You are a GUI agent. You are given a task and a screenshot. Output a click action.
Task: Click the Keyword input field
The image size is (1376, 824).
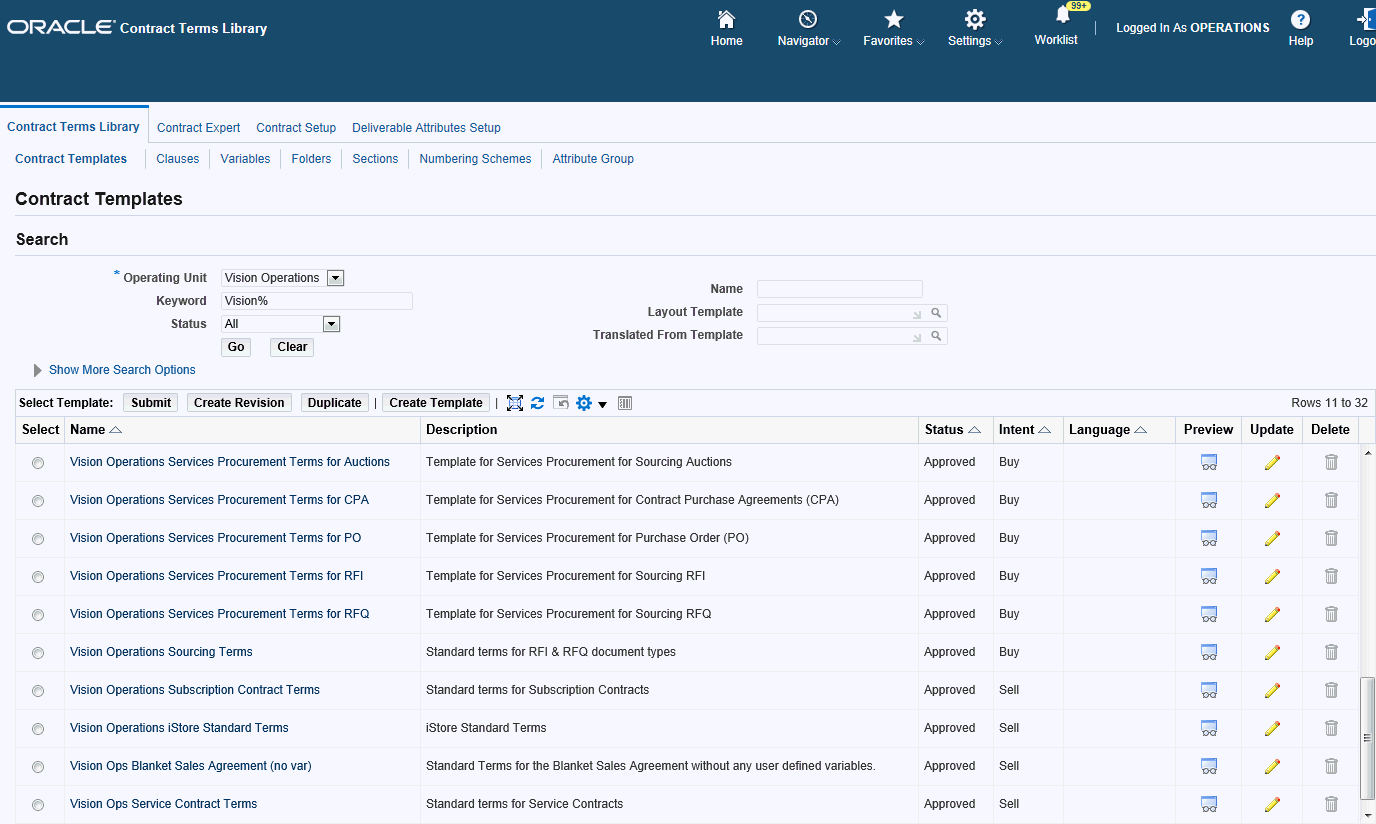point(317,301)
